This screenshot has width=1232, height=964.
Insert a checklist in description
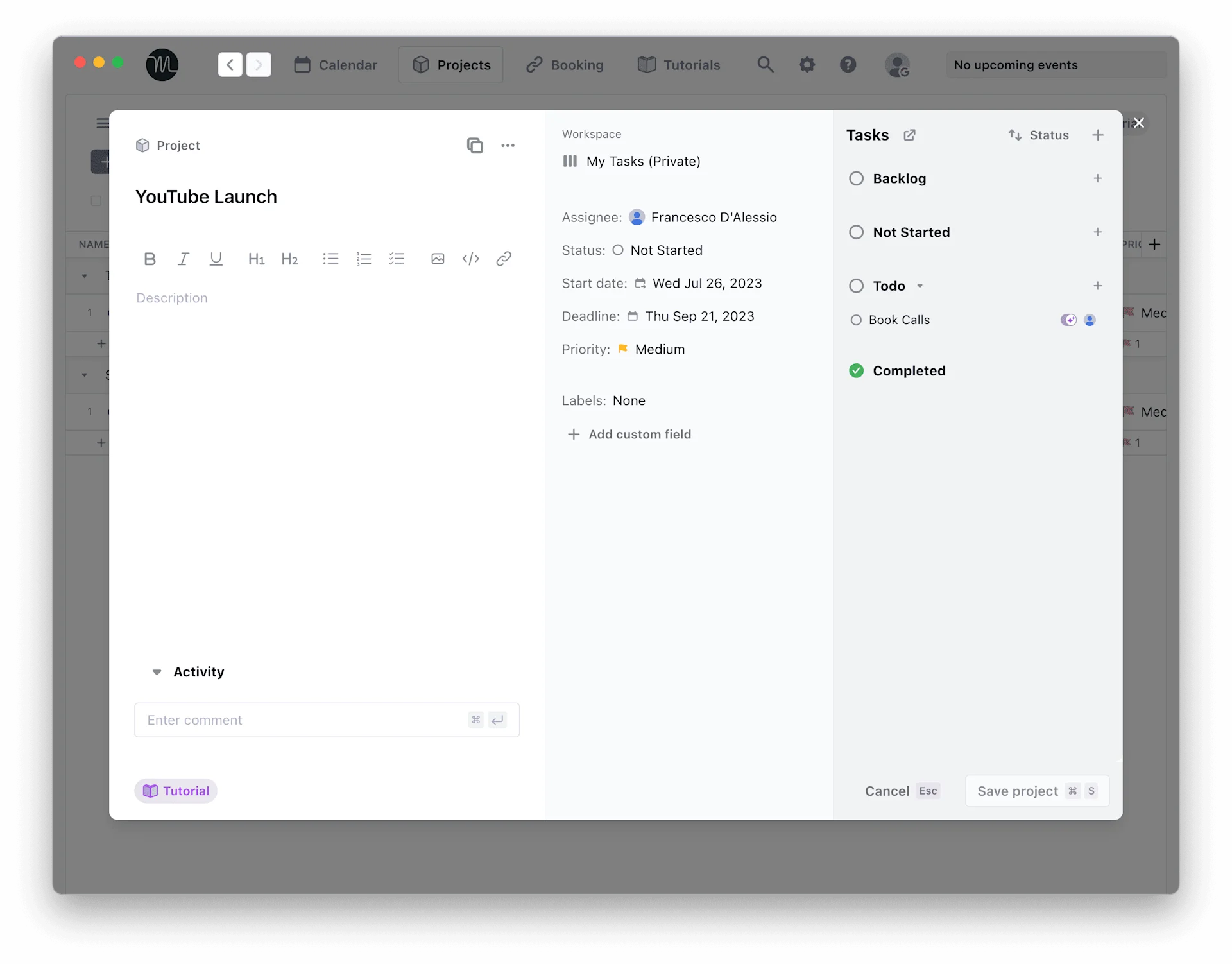click(397, 259)
